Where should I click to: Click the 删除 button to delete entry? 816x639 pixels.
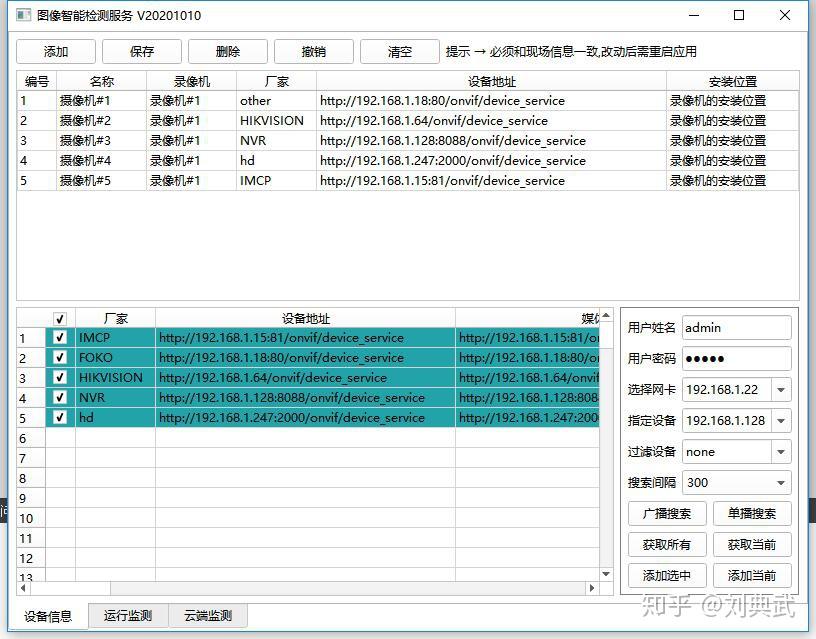(227, 51)
